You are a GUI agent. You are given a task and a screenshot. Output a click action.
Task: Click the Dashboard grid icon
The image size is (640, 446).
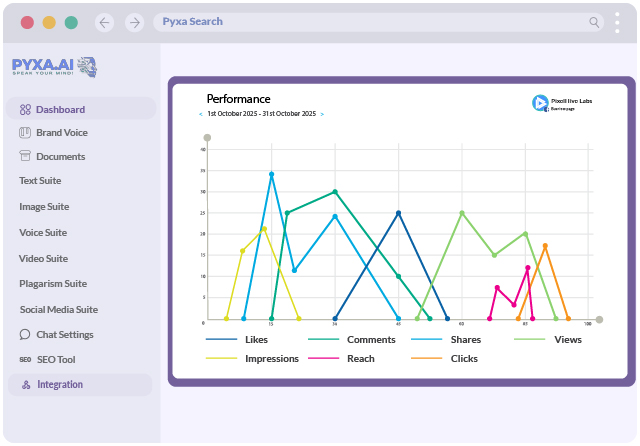click(25, 109)
